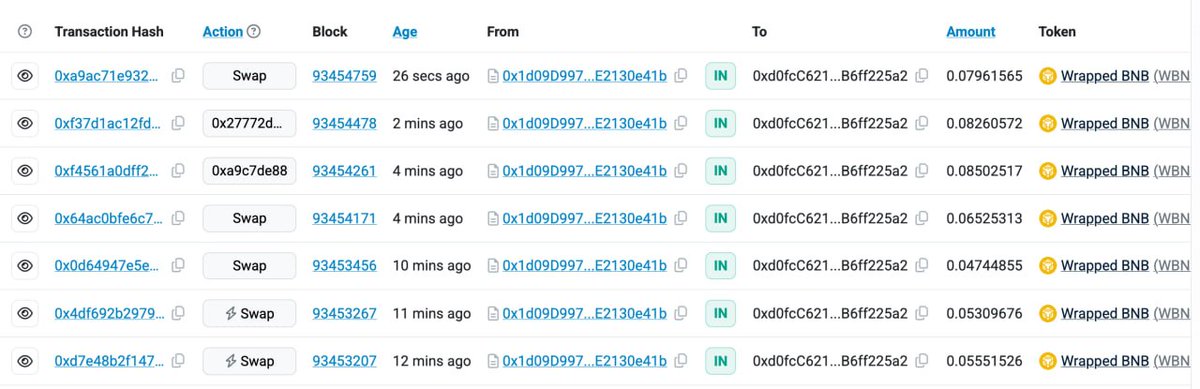The height and width of the screenshot is (389, 1200).
Task: Click Wrapped BNB token link for 0.08502517
Action: point(1105,171)
